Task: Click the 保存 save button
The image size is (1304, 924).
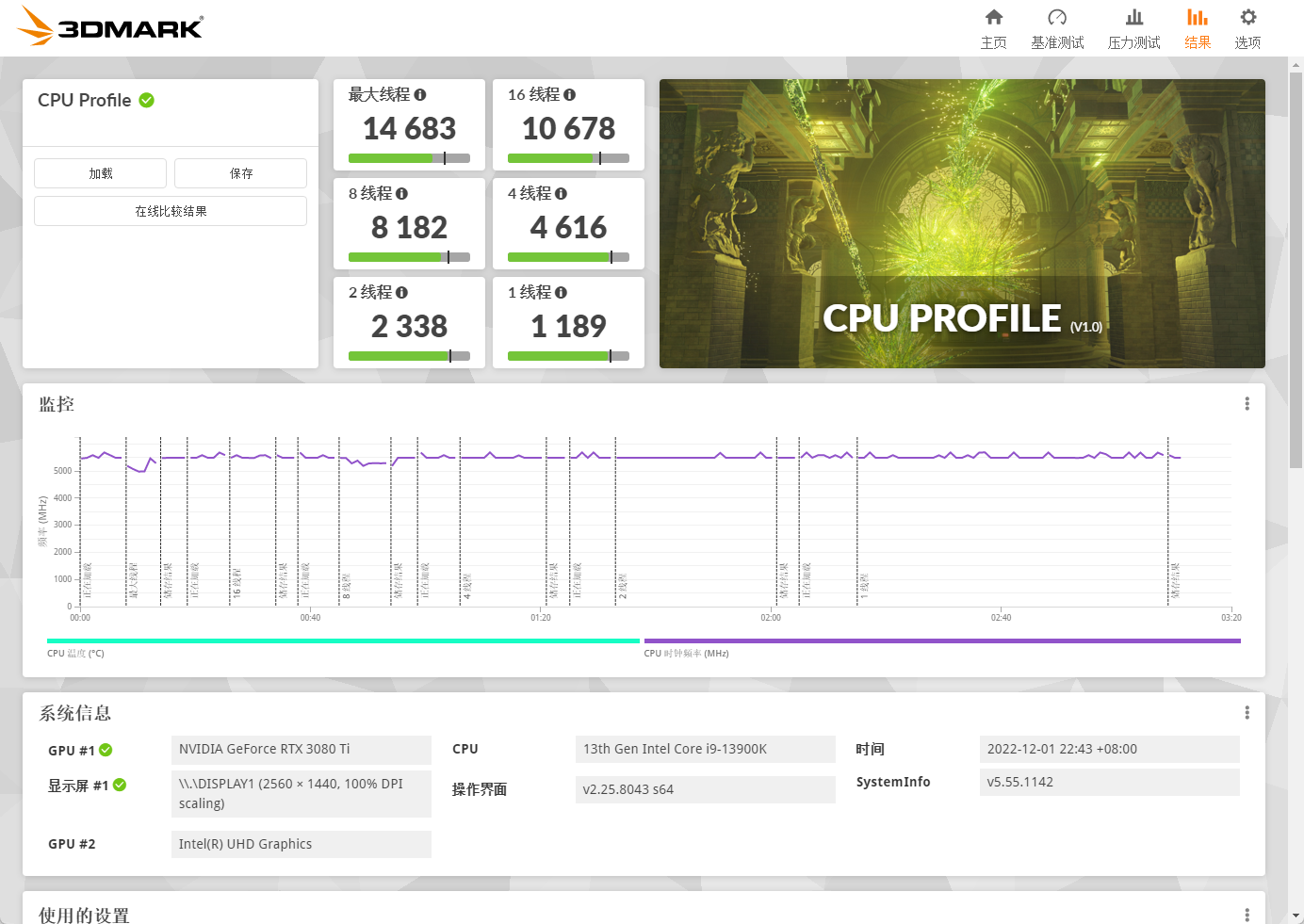Action: click(240, 173)
